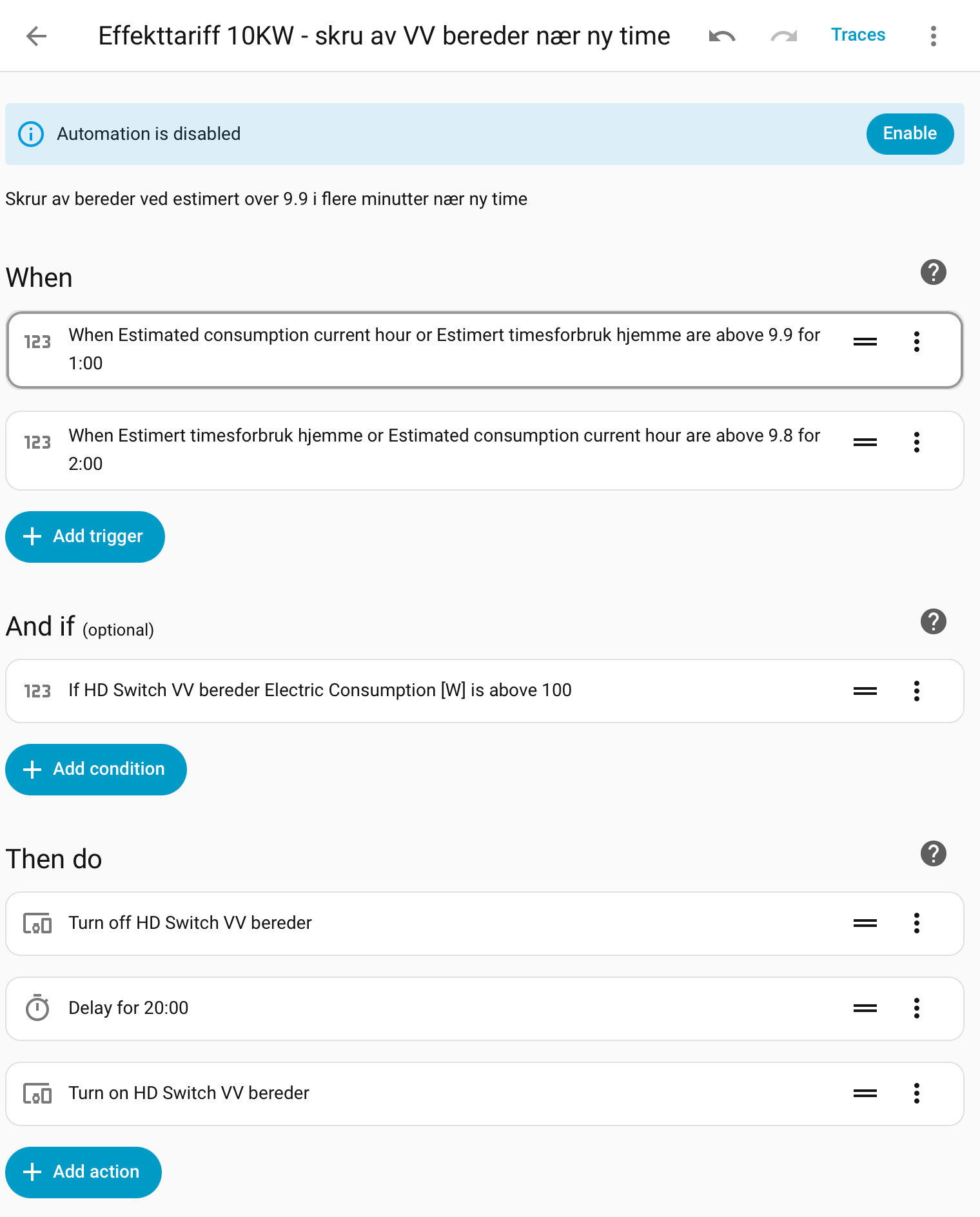
Task: Enable the disabled automation
Action: (x=909, y=133)
